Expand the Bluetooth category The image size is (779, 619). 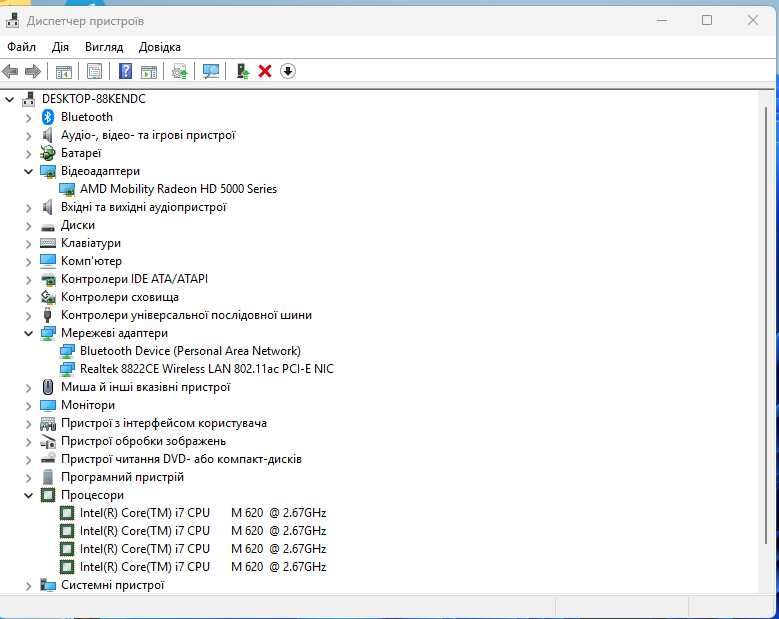28,118
